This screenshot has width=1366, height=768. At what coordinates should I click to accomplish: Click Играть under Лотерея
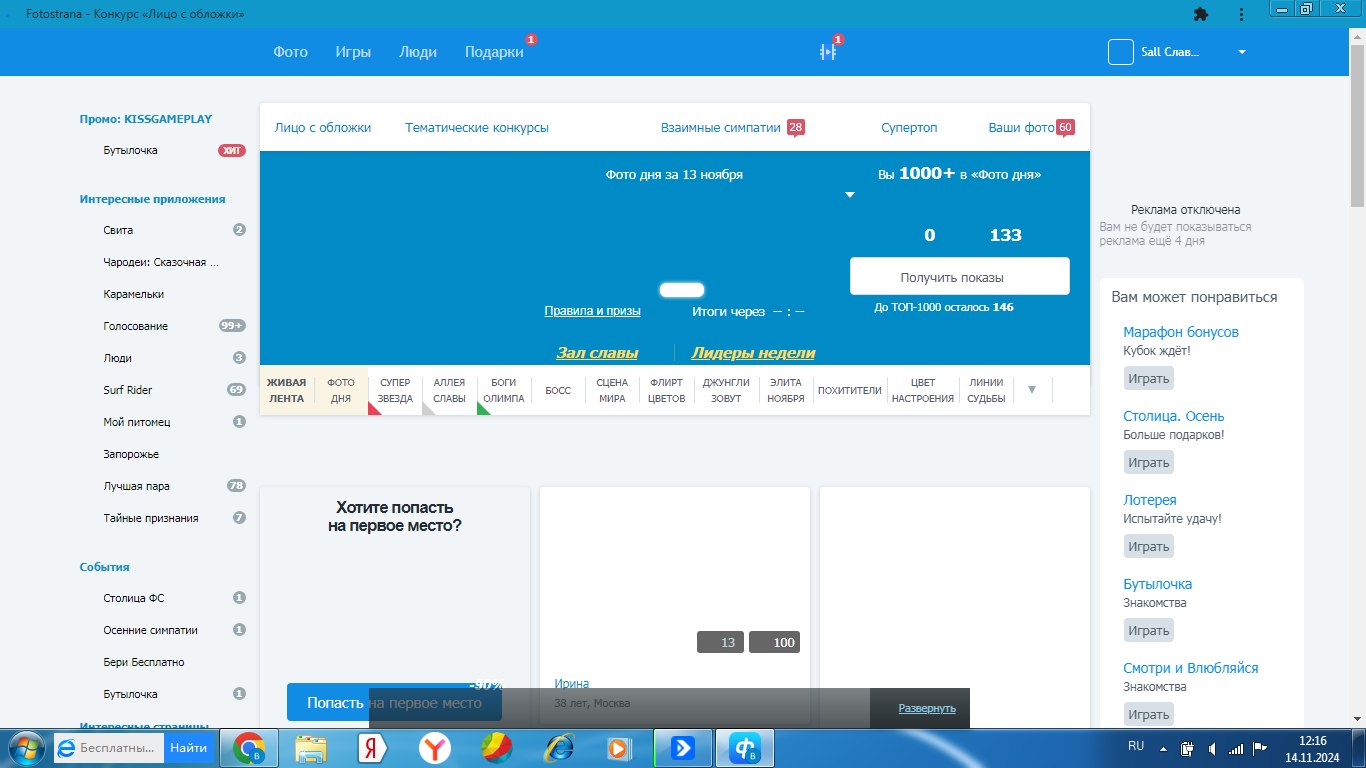pos(1148,547)
